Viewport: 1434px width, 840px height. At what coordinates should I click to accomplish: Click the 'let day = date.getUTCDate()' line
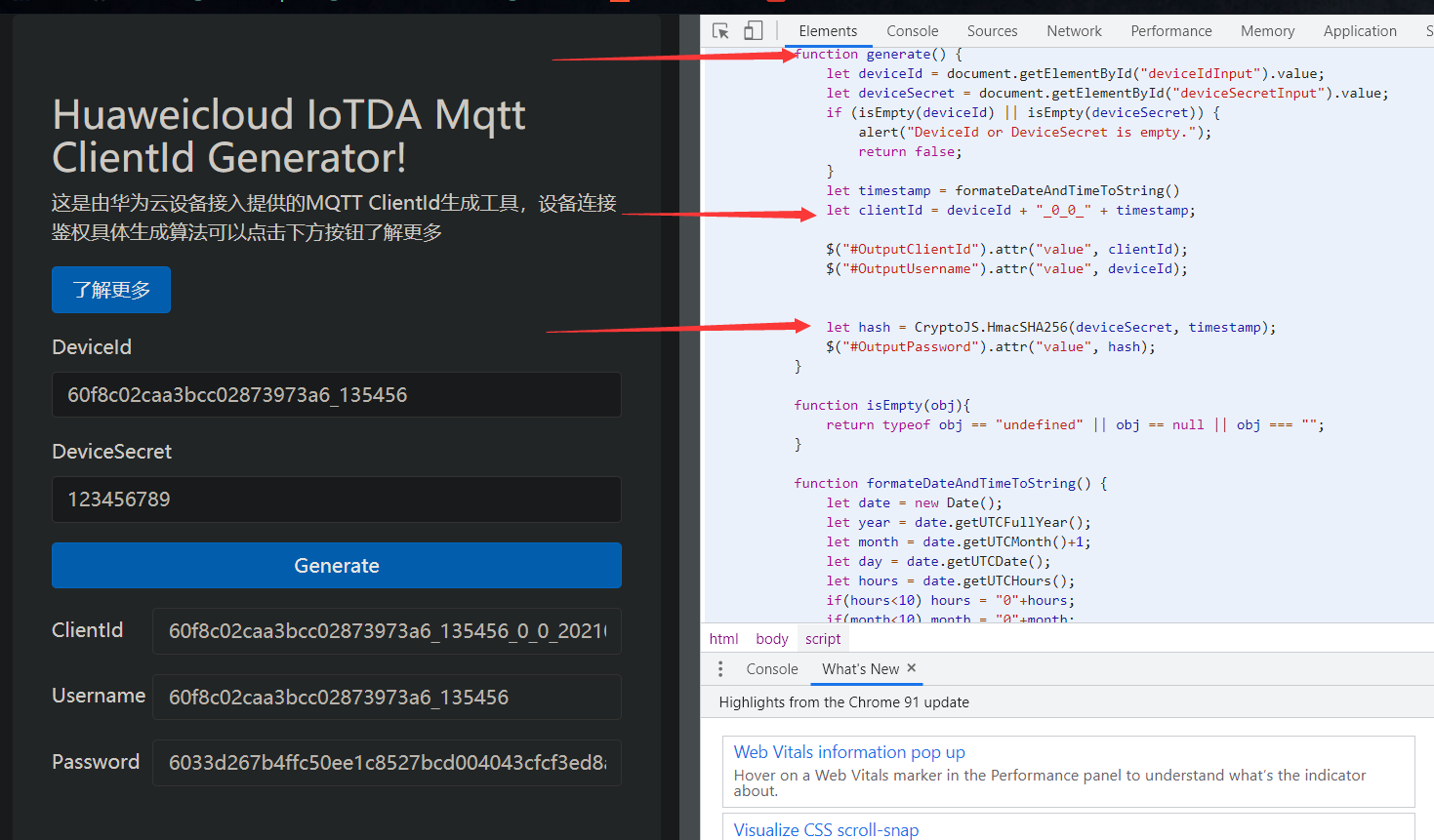click(938, 562)
